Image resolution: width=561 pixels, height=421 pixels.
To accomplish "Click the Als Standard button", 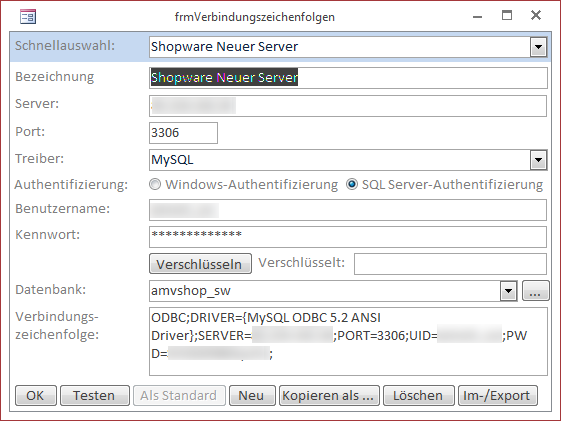I will [x=179, y=396].
